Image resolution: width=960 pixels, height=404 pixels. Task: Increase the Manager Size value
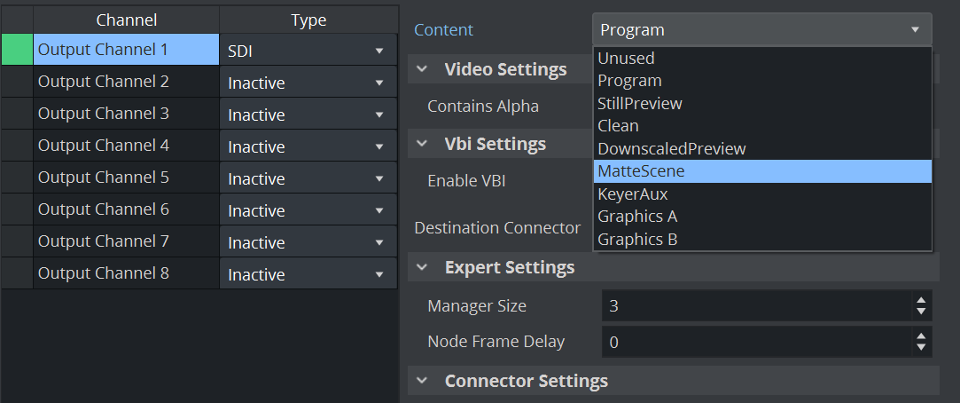coord(921,300)
